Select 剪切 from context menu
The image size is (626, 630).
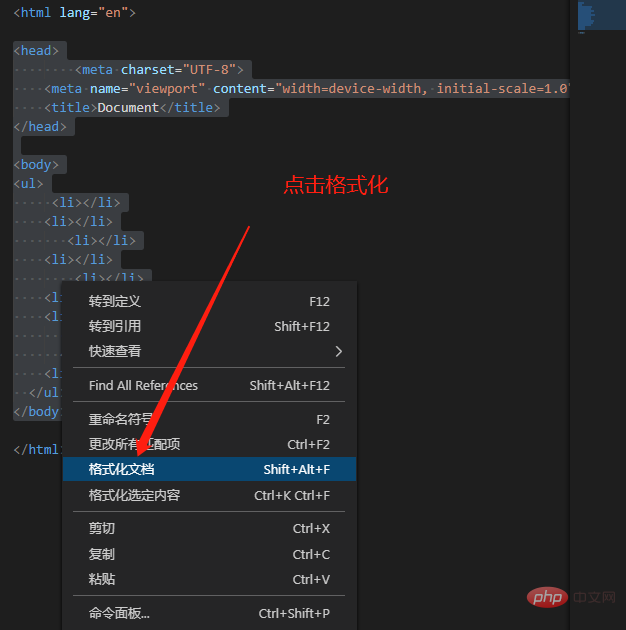[x=209, y=529]
